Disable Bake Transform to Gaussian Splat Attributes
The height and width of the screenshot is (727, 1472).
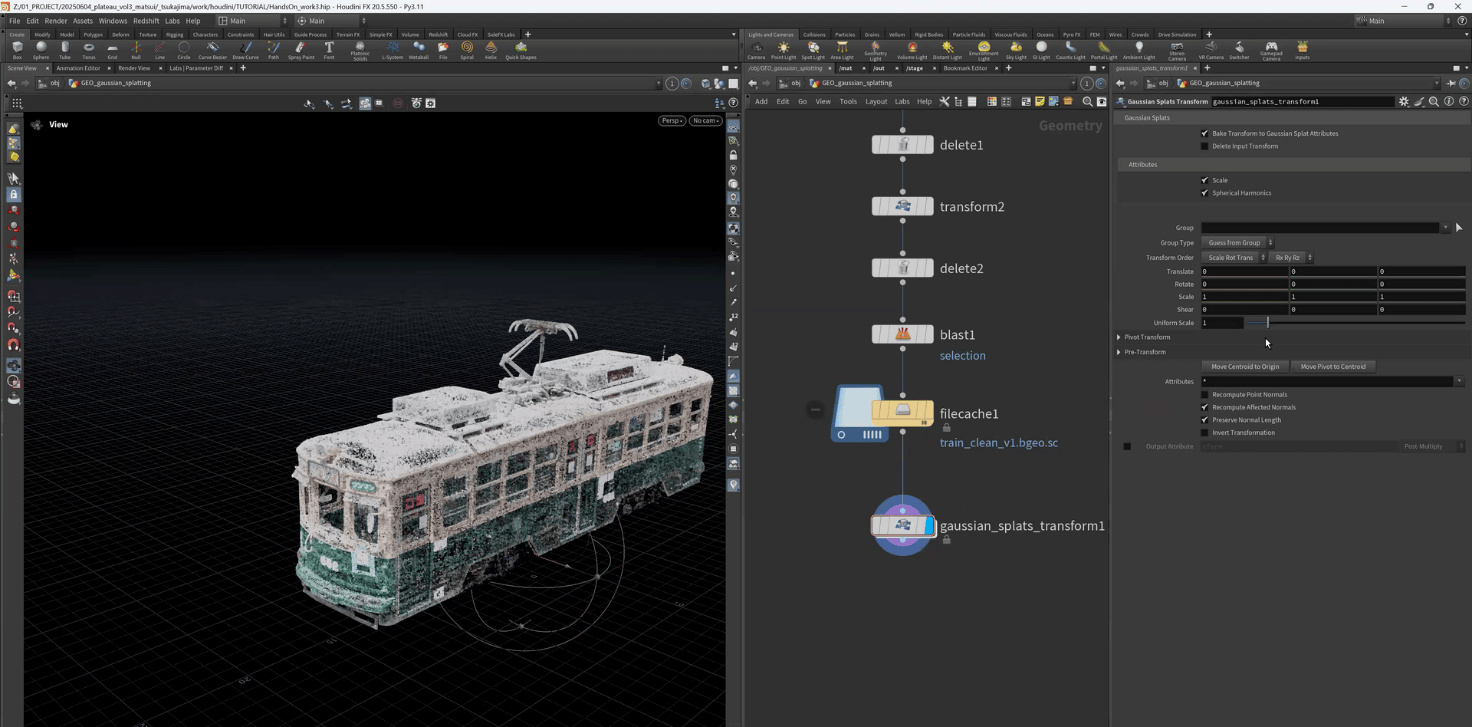tap(1204, 133)
